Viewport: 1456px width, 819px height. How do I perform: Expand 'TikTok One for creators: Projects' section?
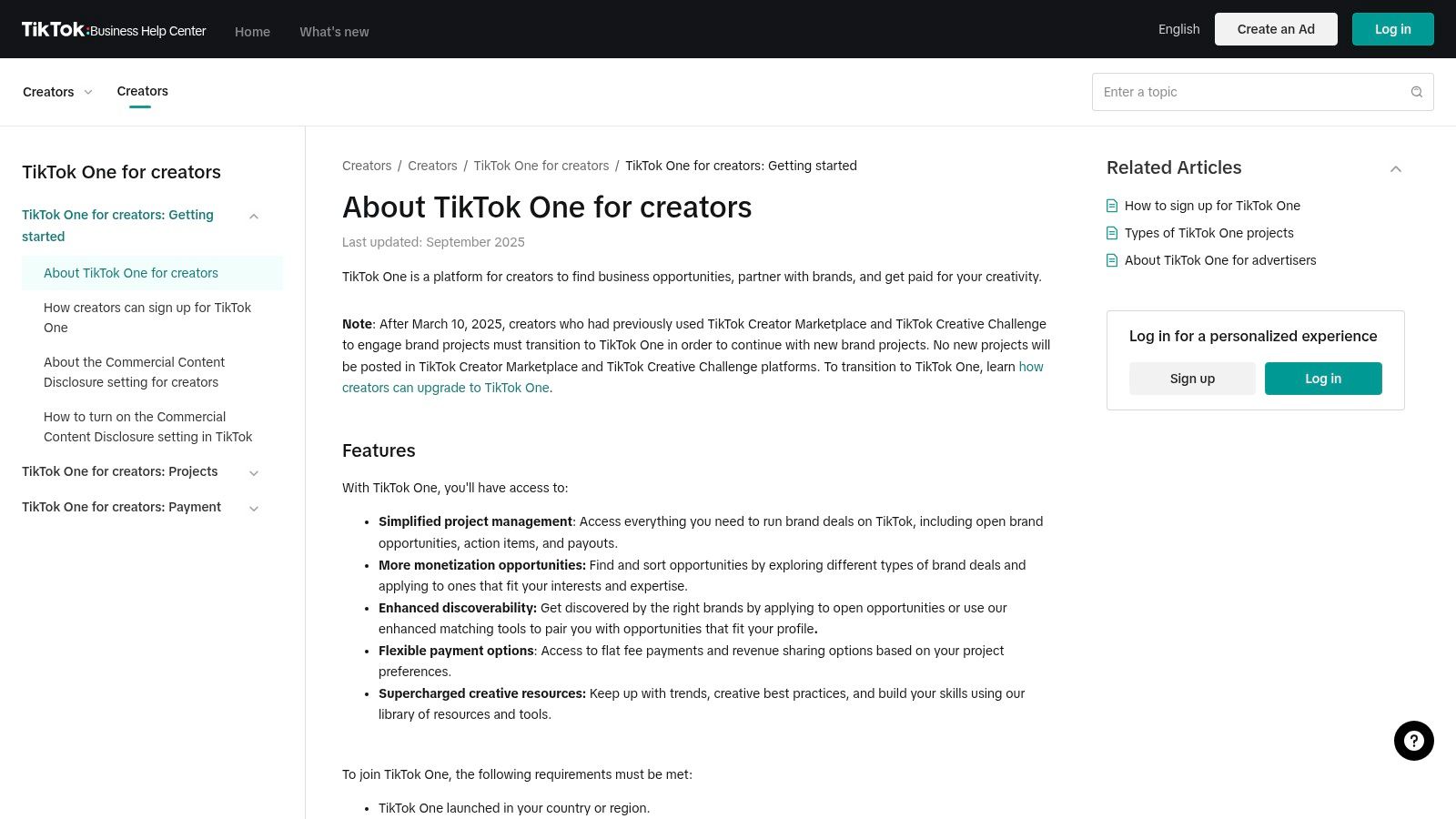coord(254,472)
